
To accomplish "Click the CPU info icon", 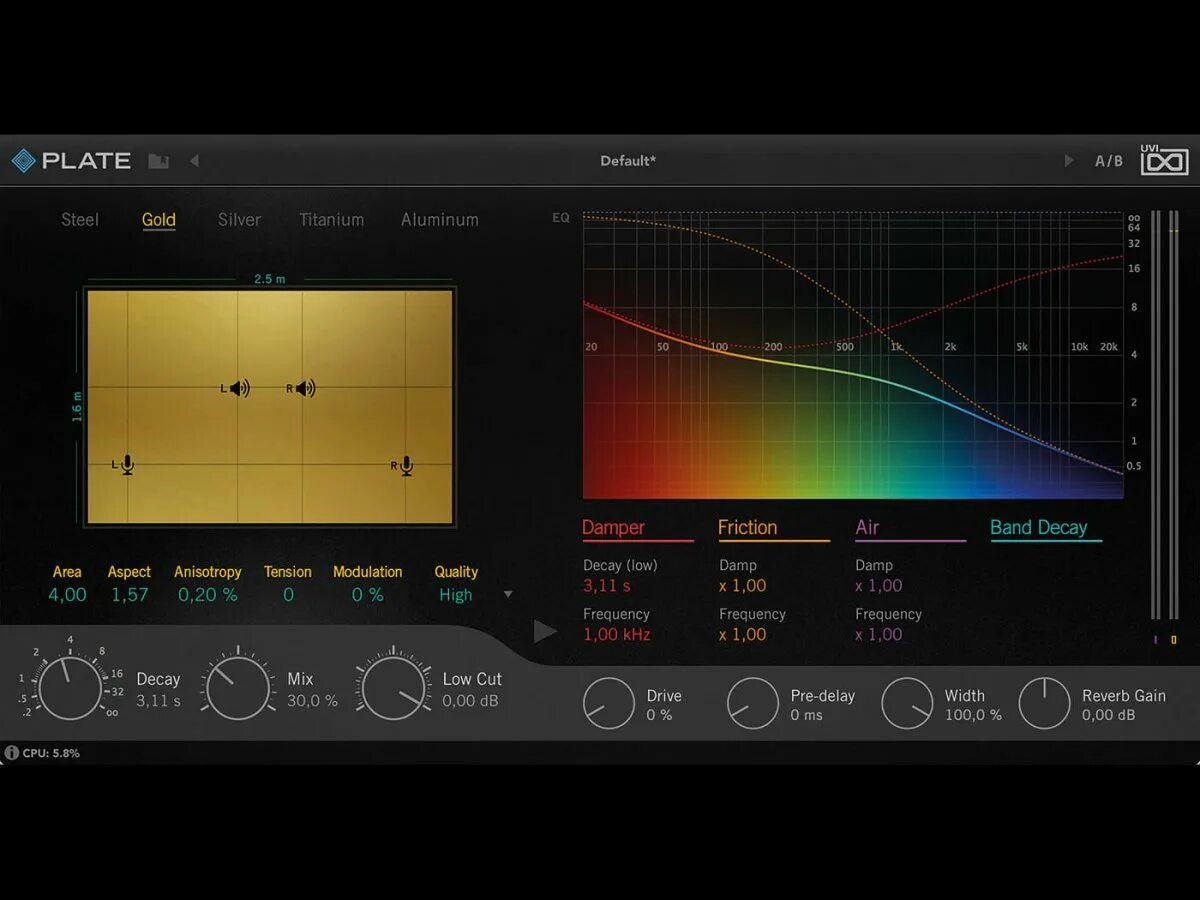I will [x=12, y=752].
